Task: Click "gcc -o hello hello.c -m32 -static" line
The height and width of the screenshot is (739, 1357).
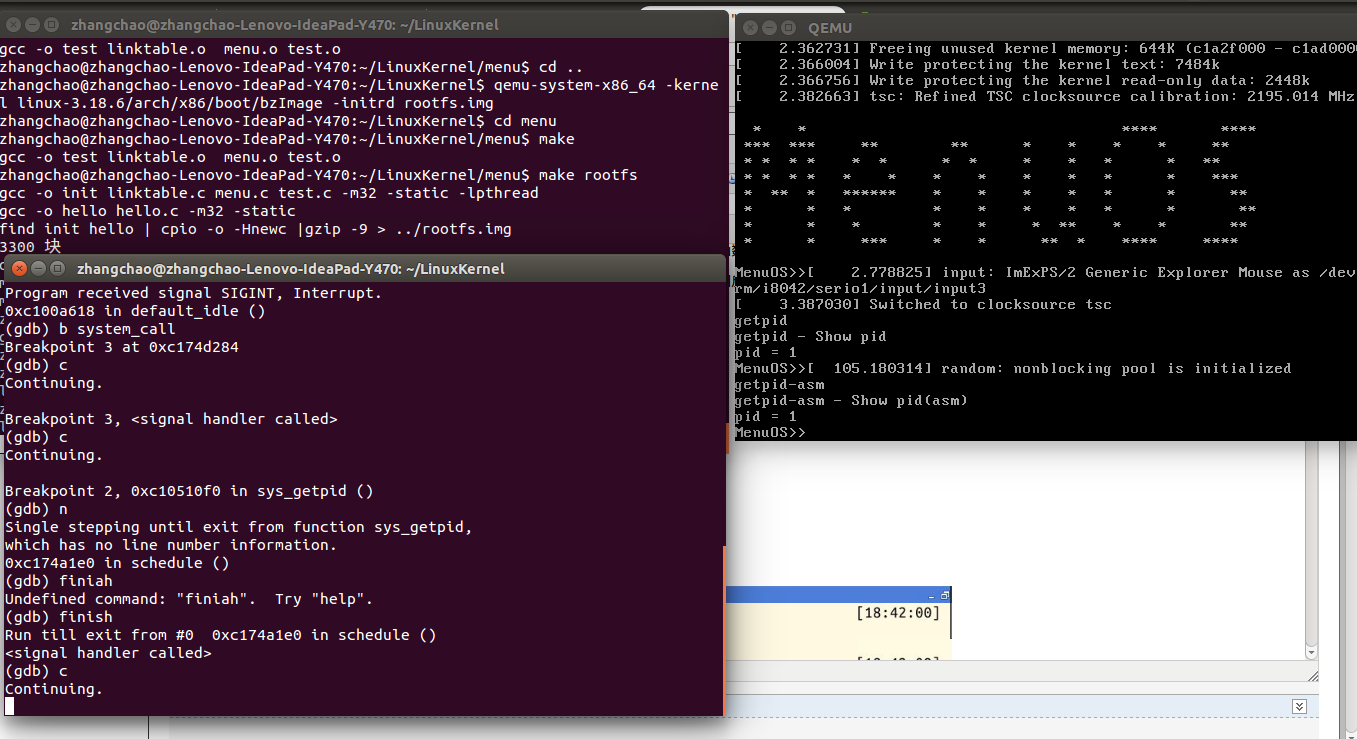Action: click(x=148, y=211)
